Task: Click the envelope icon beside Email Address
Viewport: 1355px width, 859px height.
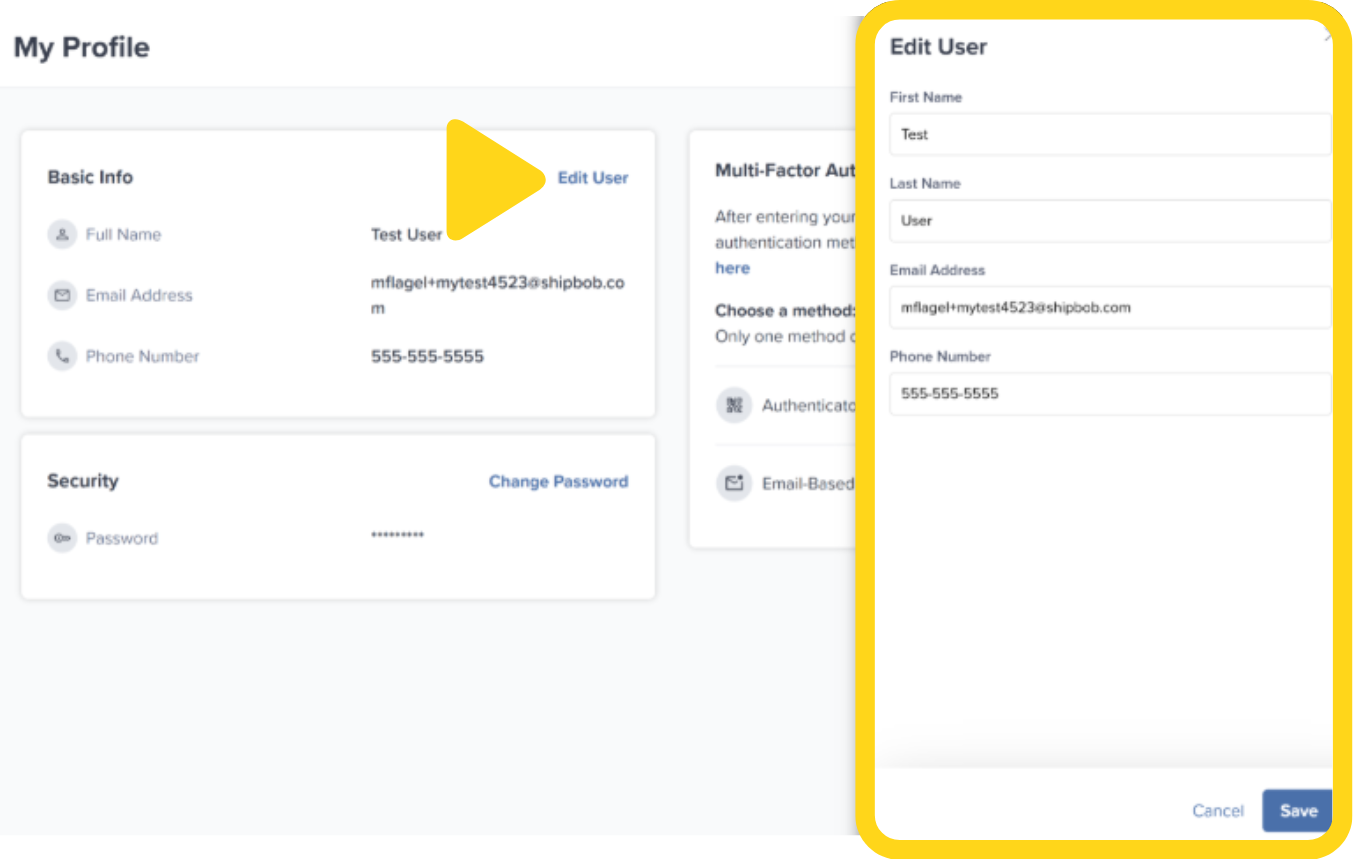Action: [x=61, y=295]
